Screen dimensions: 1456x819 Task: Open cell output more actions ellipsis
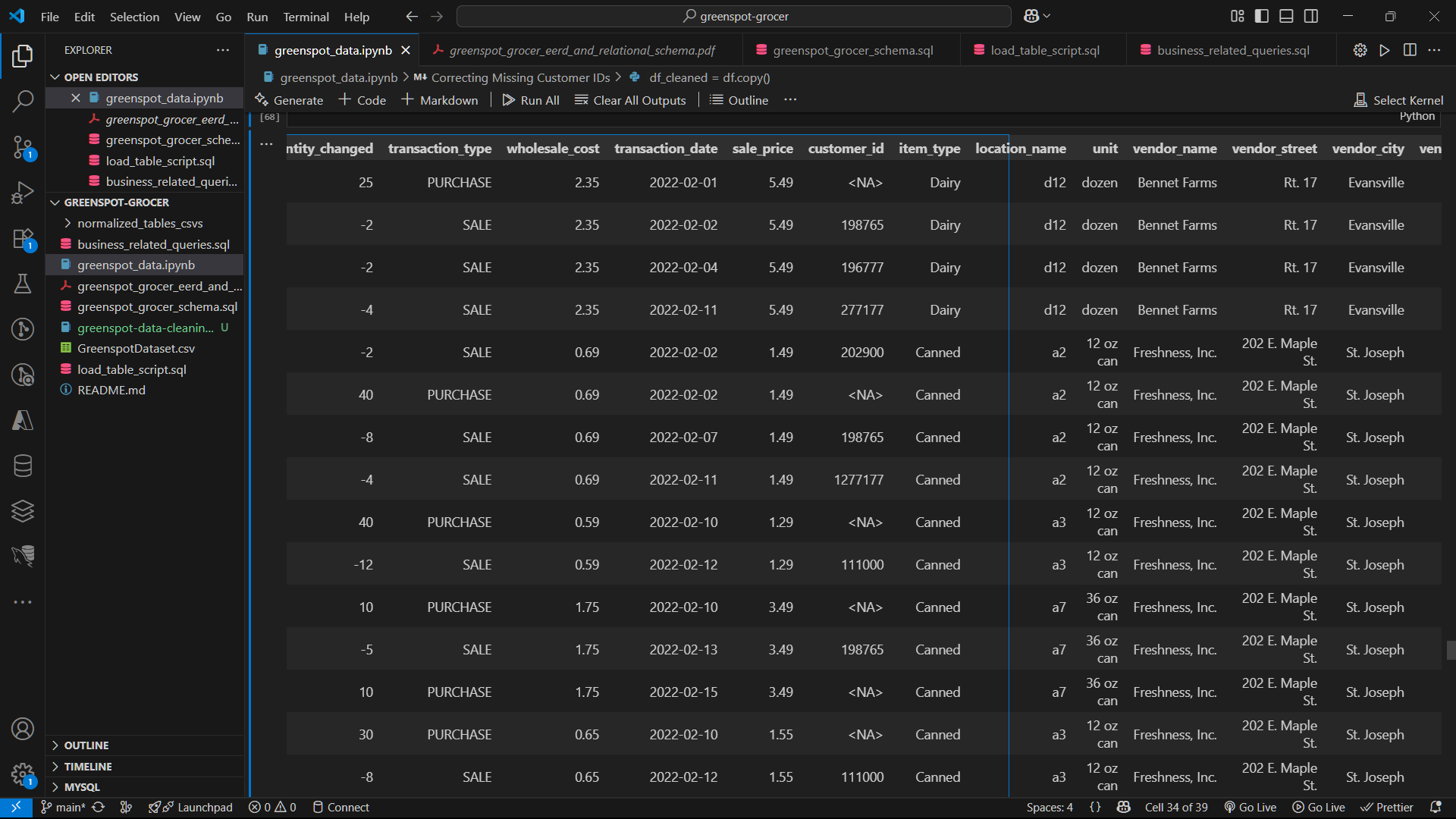[x=266, y=144]
